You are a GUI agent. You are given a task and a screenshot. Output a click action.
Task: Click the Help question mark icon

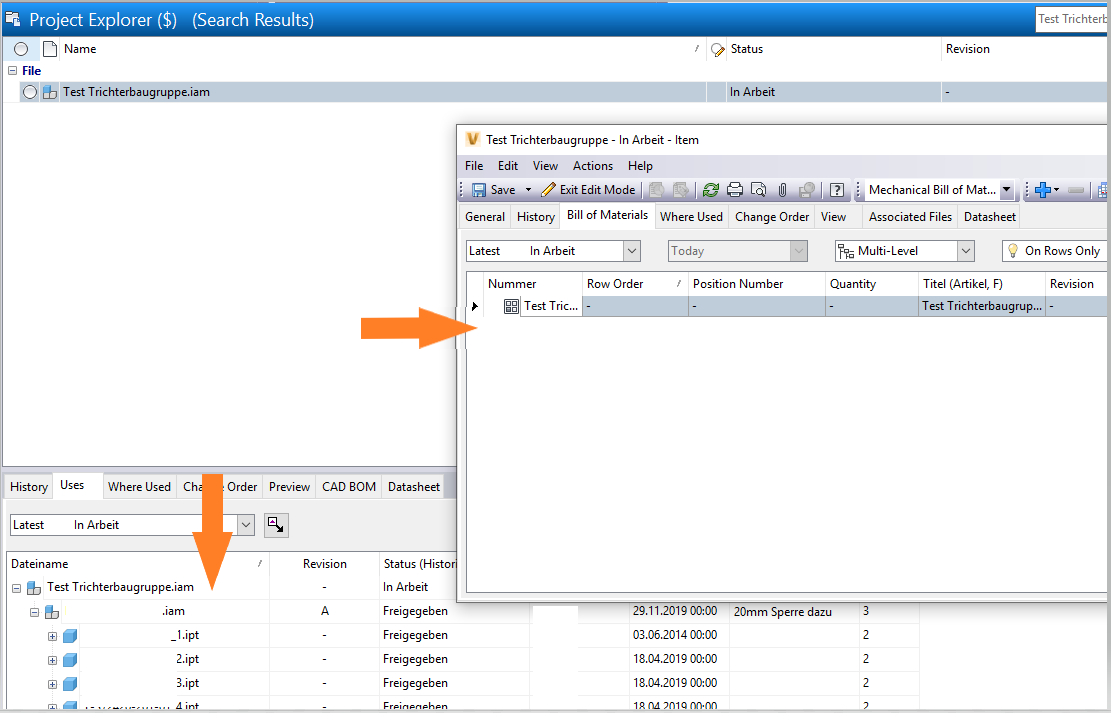pyautogui.click(x=837, y=190)
